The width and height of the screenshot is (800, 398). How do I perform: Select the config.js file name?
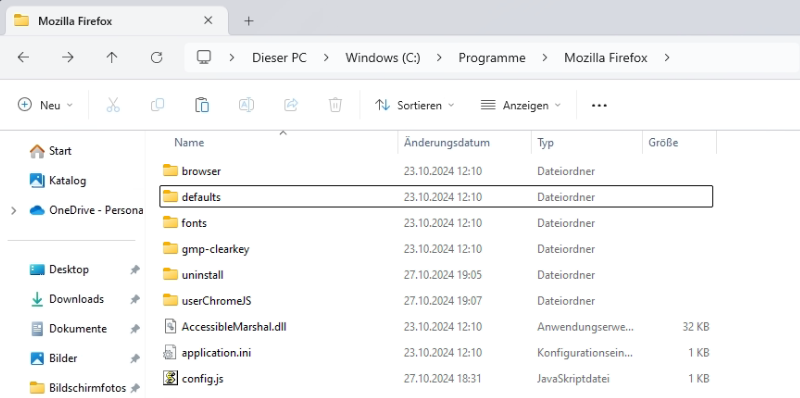(202, 379)
